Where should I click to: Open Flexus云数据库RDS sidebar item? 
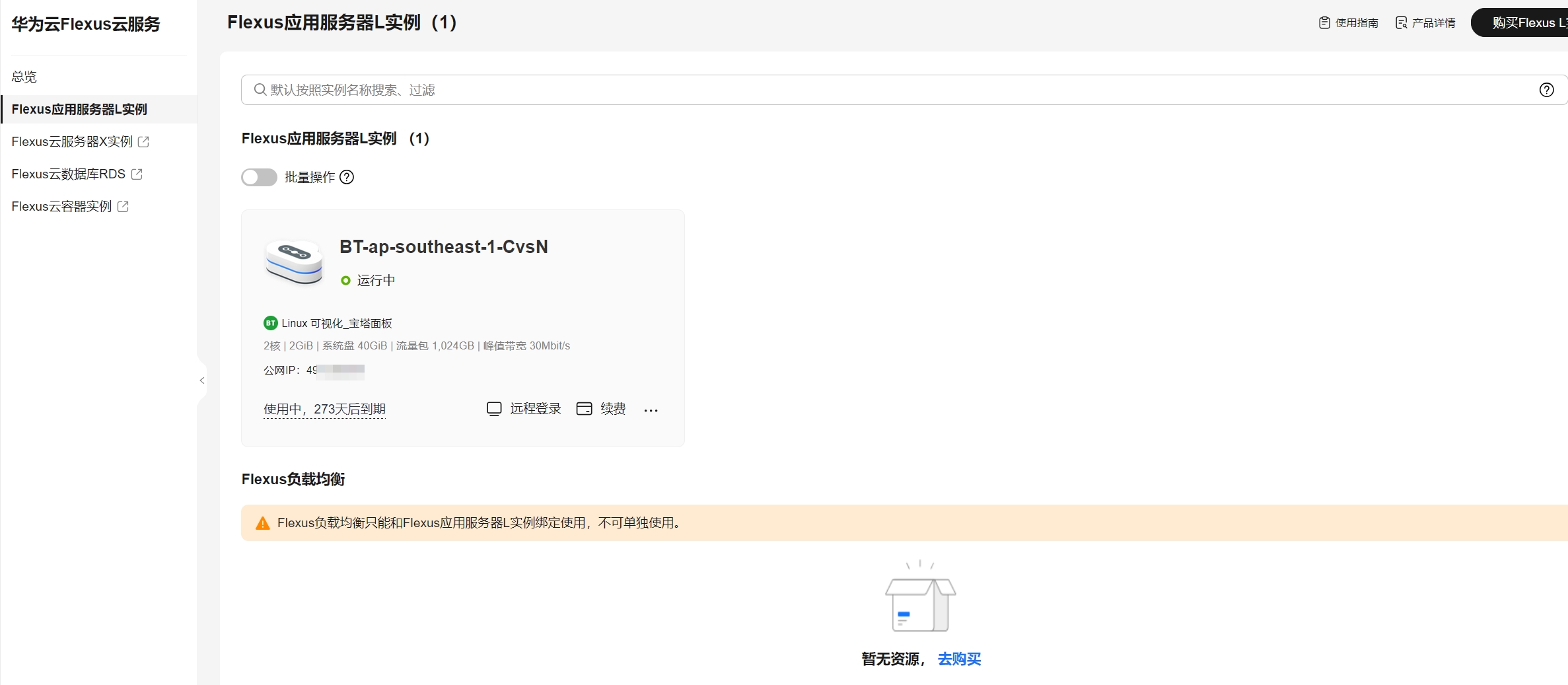[x=69, y=174]
